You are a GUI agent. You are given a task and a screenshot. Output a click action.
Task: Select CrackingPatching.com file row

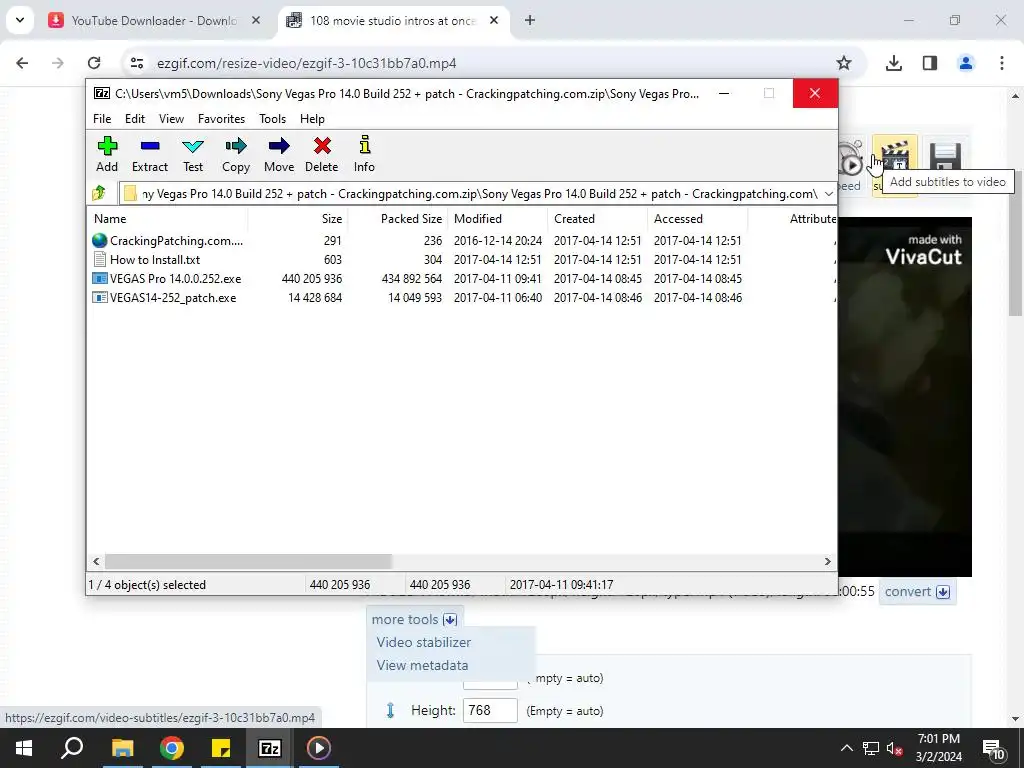click(x=461, y=240)
